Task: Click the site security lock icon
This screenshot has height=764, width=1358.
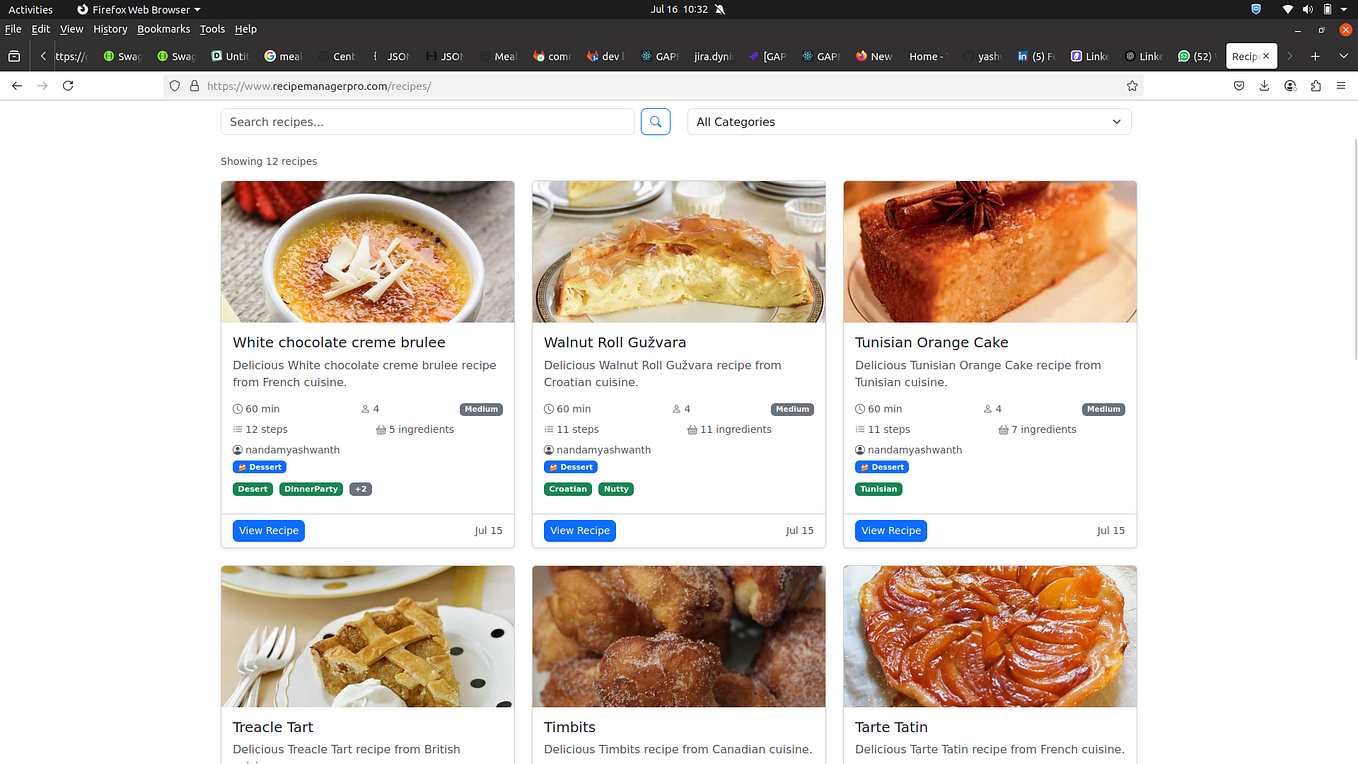Action: (x=194, y=86)
